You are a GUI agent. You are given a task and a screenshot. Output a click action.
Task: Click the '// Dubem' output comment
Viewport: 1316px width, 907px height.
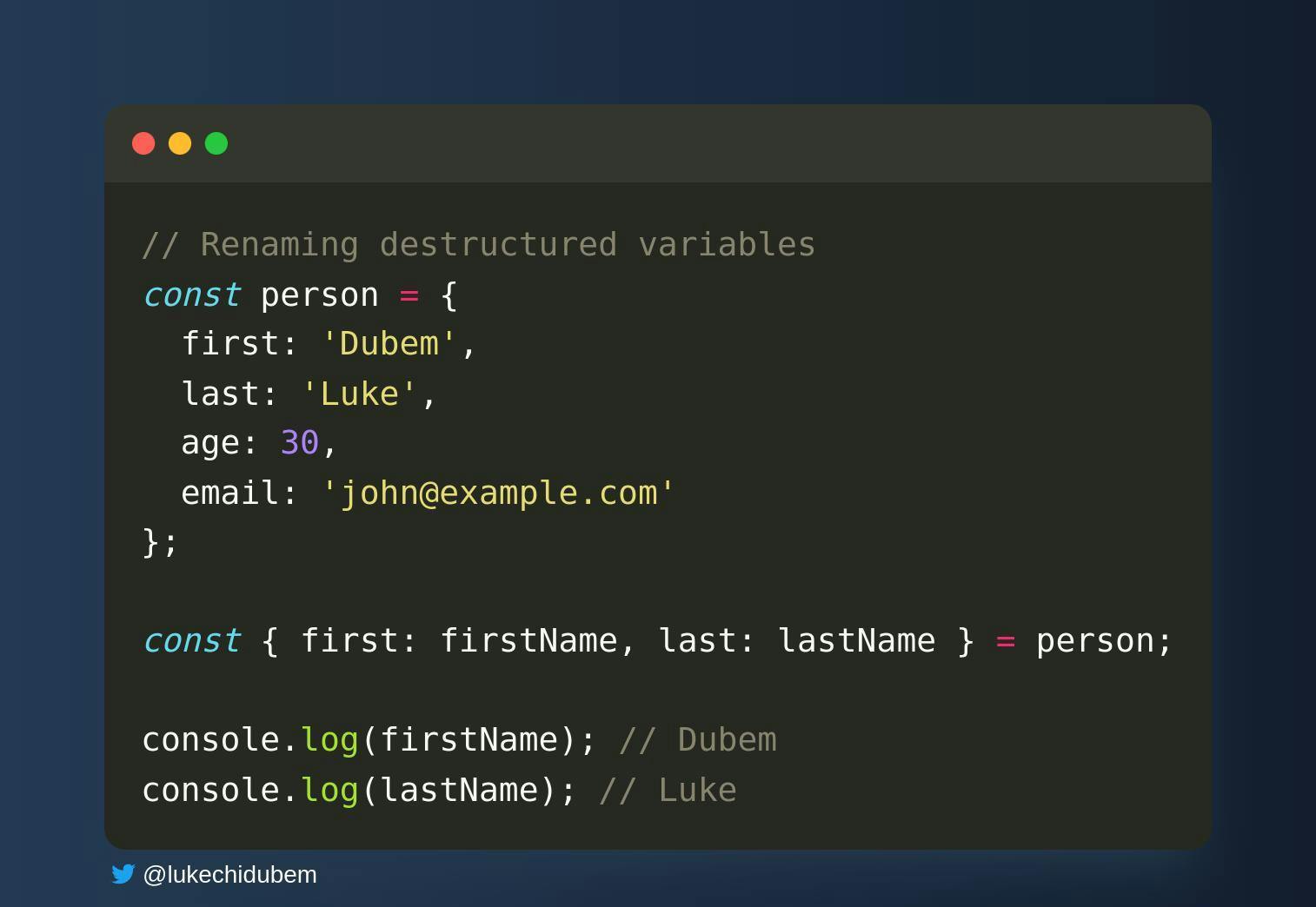coord(698,740)
